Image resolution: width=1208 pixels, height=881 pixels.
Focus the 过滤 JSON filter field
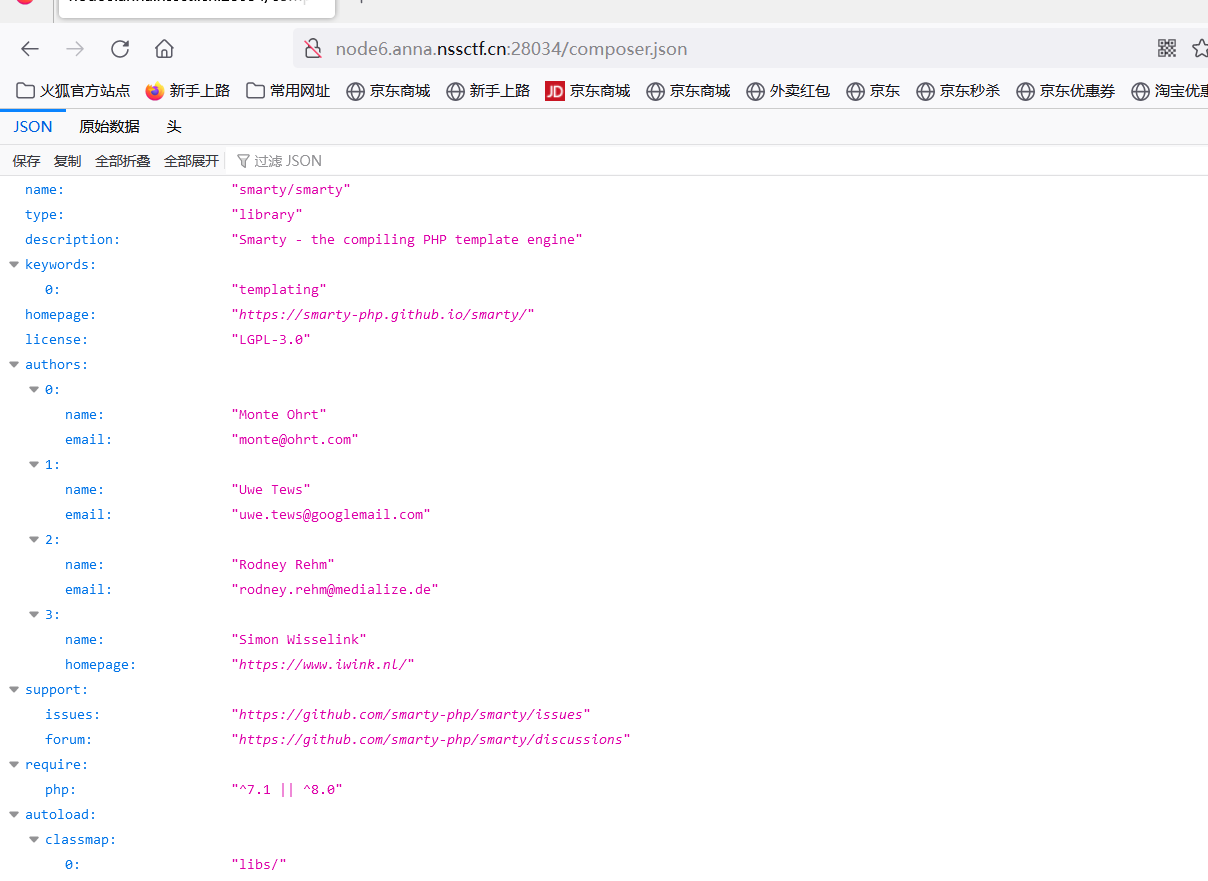point(288,161)
